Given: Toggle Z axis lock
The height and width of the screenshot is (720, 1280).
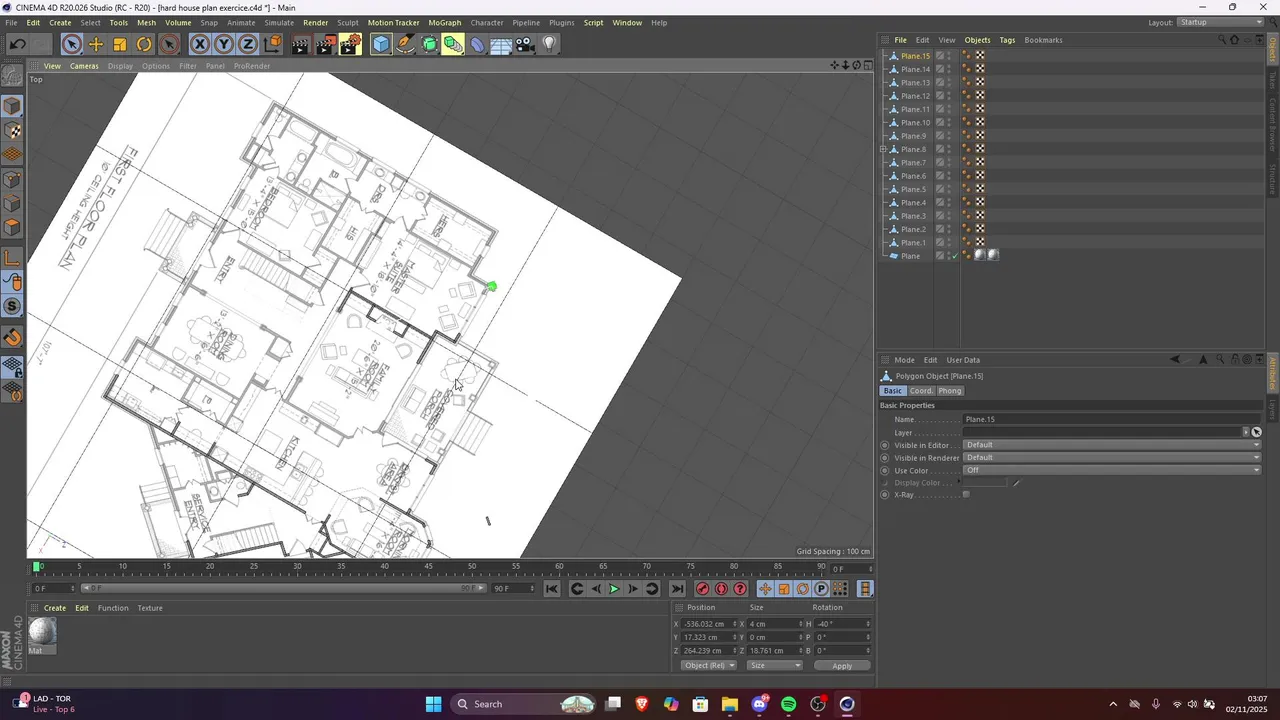Looking at the screenshot, I should [248, 44].
